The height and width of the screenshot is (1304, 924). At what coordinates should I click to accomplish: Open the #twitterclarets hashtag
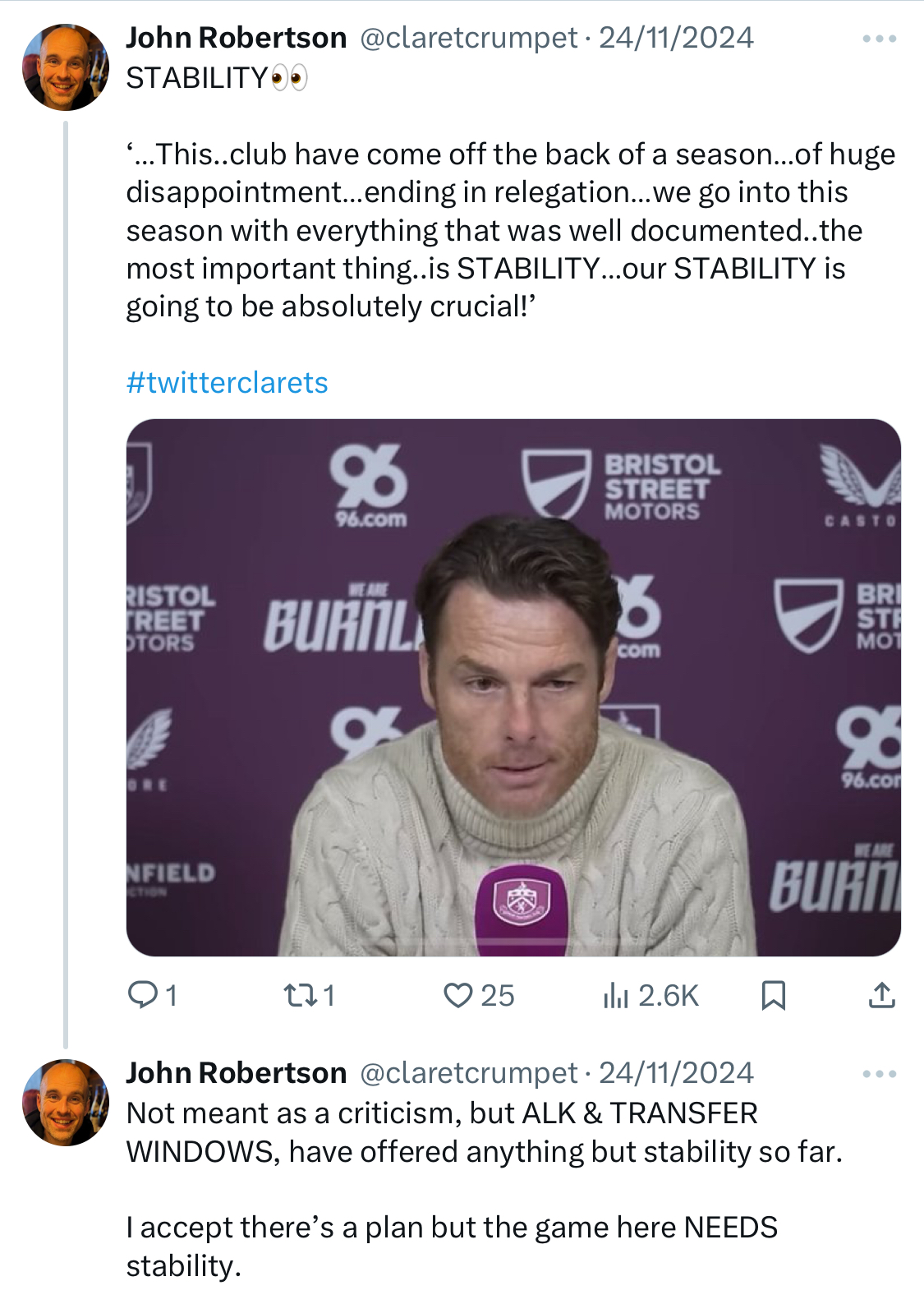pos(227,383)
